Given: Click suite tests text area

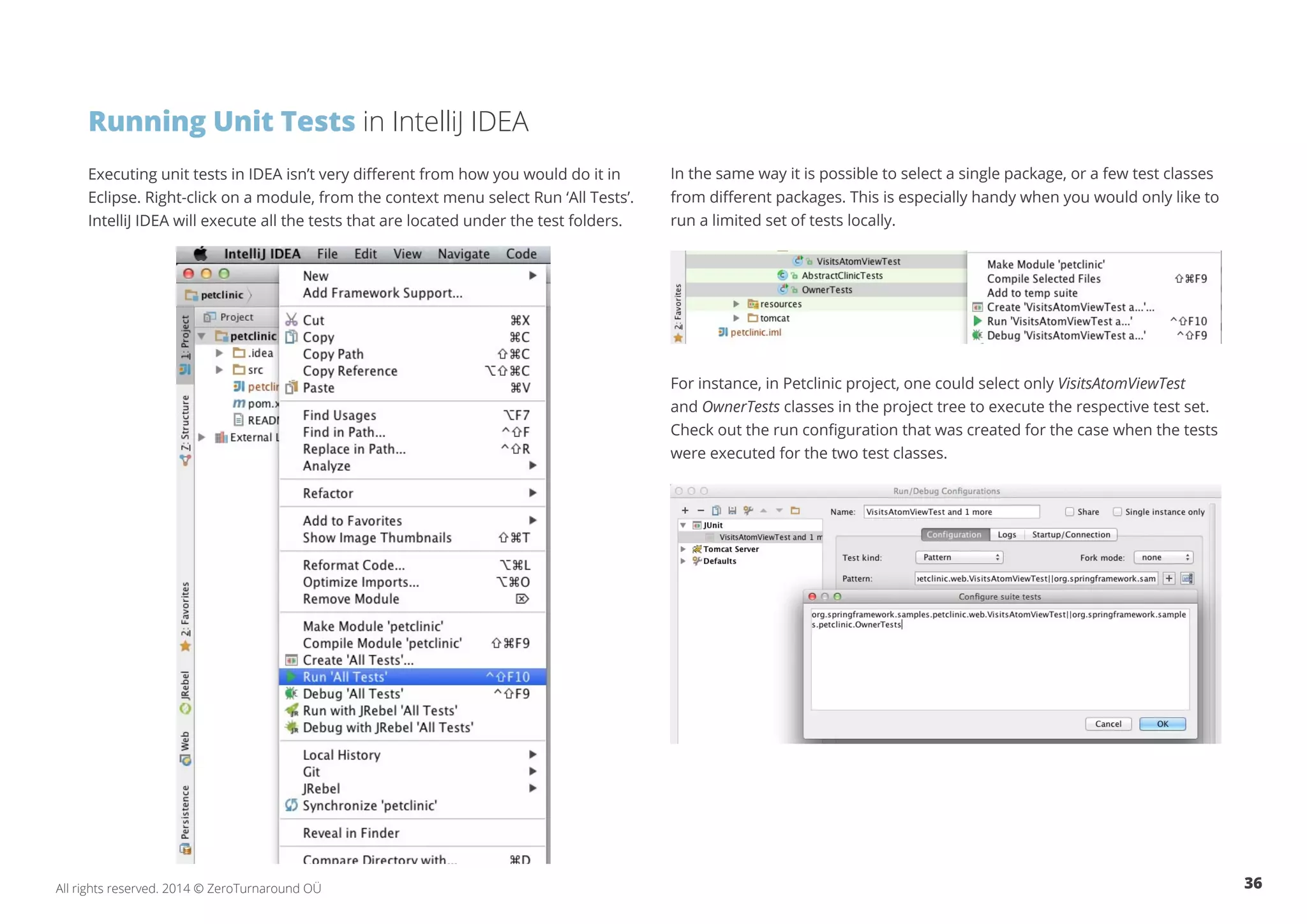Looking at the screenshot, I should click(x=1000, y=658).
